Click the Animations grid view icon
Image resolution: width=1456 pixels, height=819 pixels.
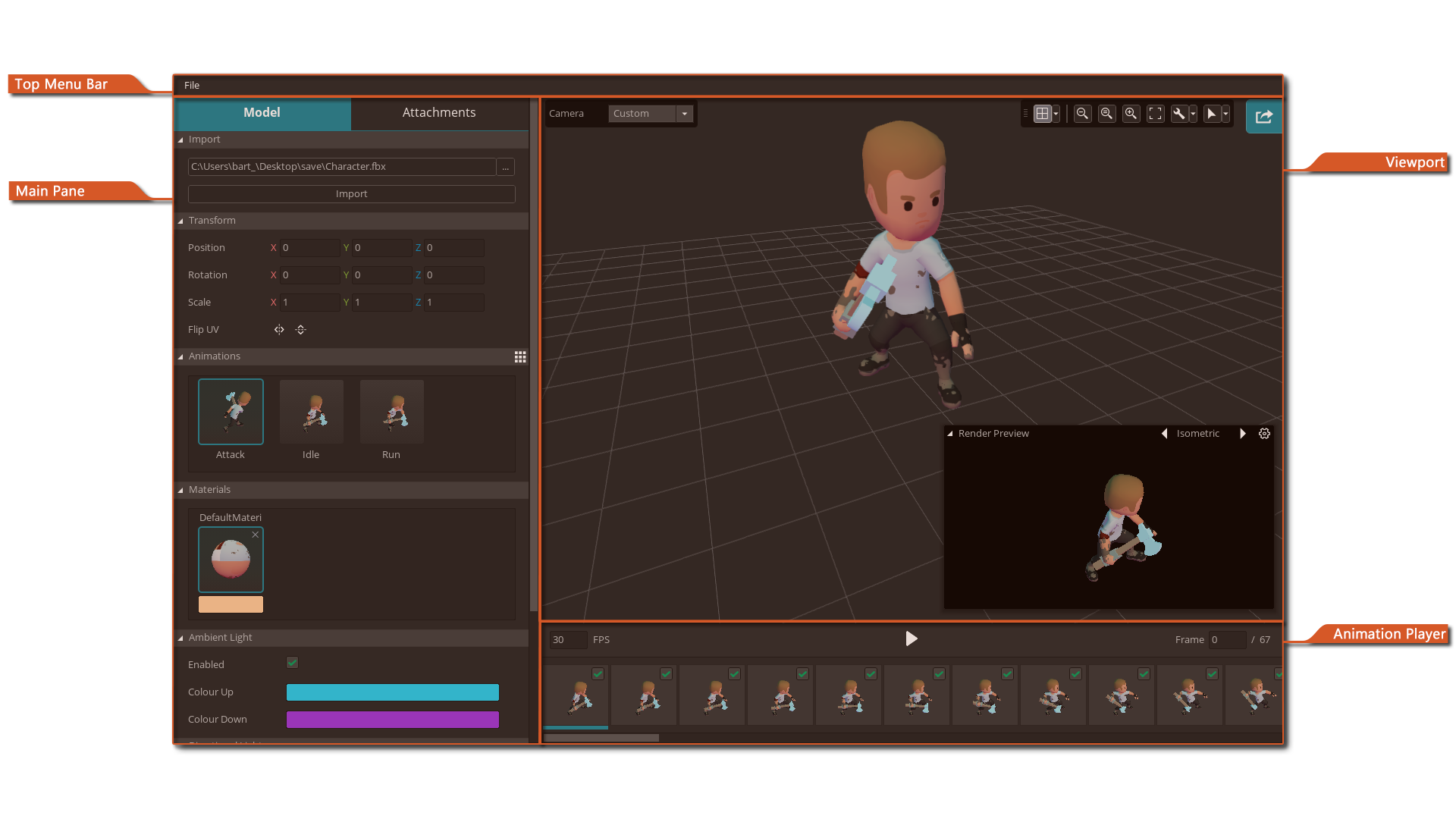(x=520, y=357)
